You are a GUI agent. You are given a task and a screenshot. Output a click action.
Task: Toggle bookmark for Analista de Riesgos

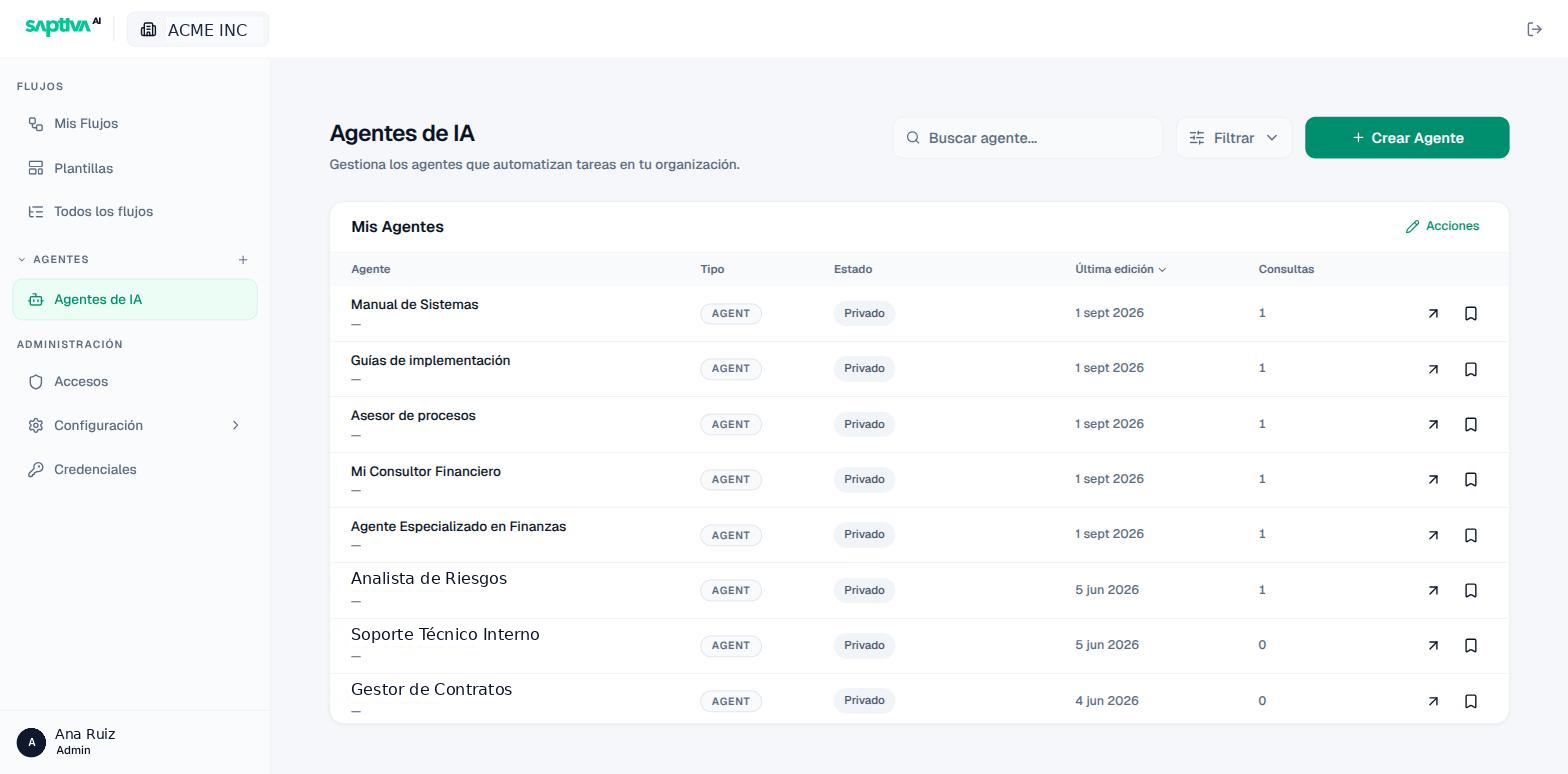point(1471,591)
